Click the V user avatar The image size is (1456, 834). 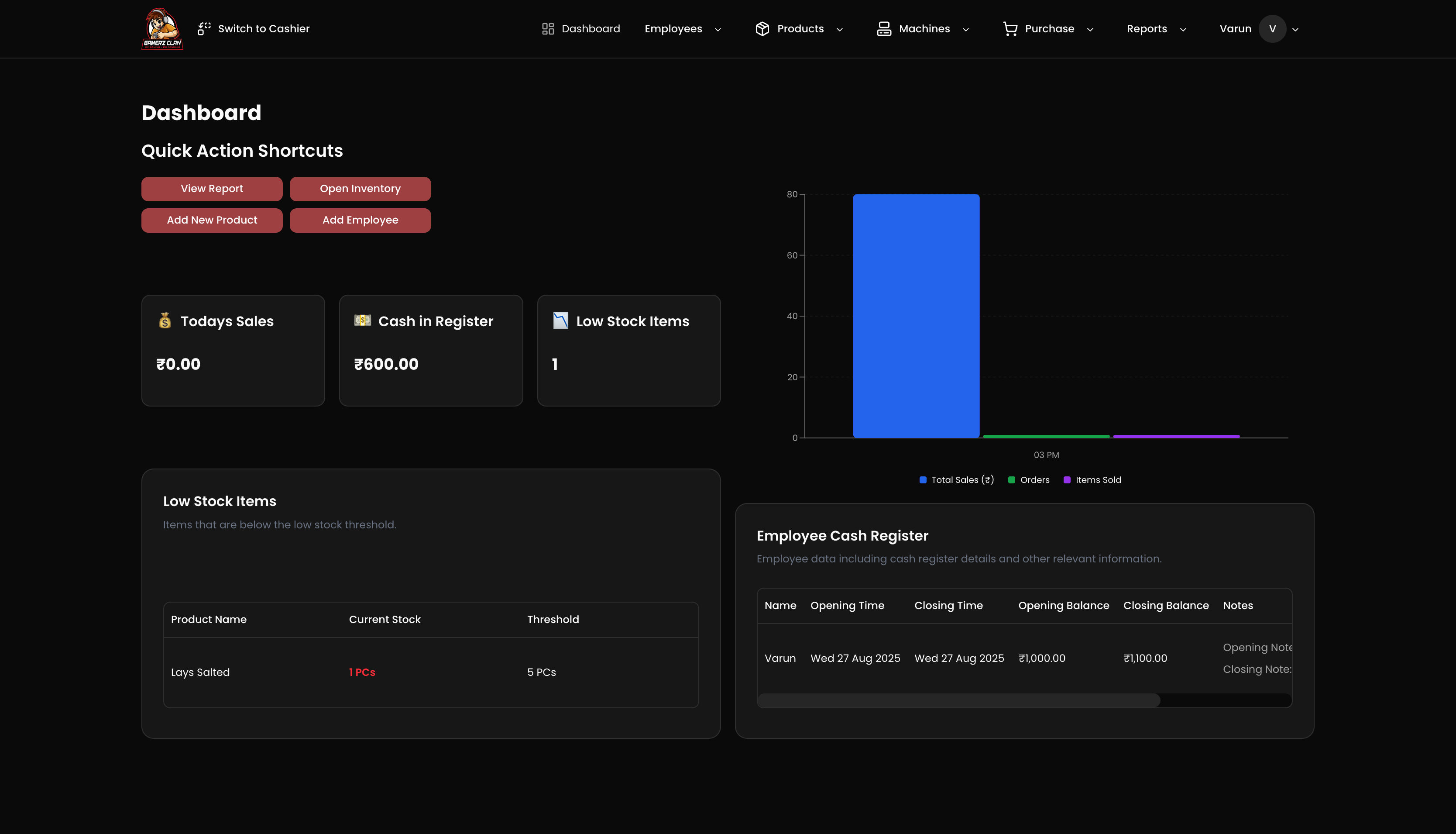pos(1272,29)
